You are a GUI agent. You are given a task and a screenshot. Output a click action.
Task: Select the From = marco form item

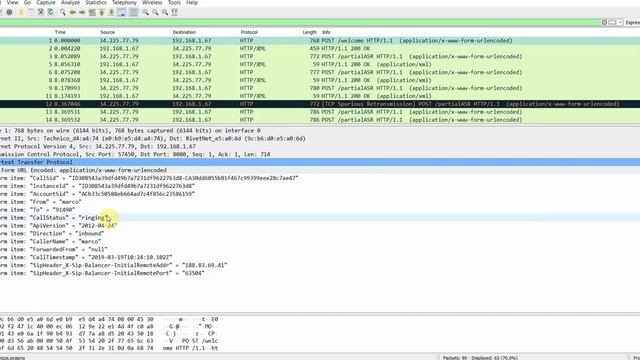(320, 202)
